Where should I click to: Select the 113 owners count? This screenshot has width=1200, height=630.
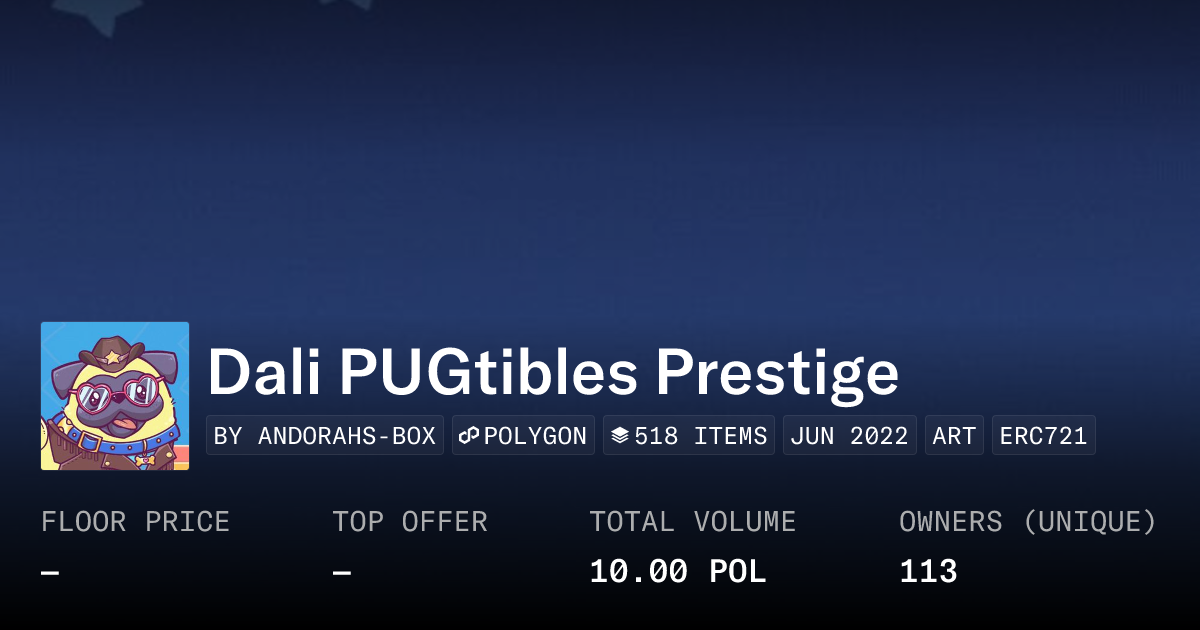click(x=928, y=572)
